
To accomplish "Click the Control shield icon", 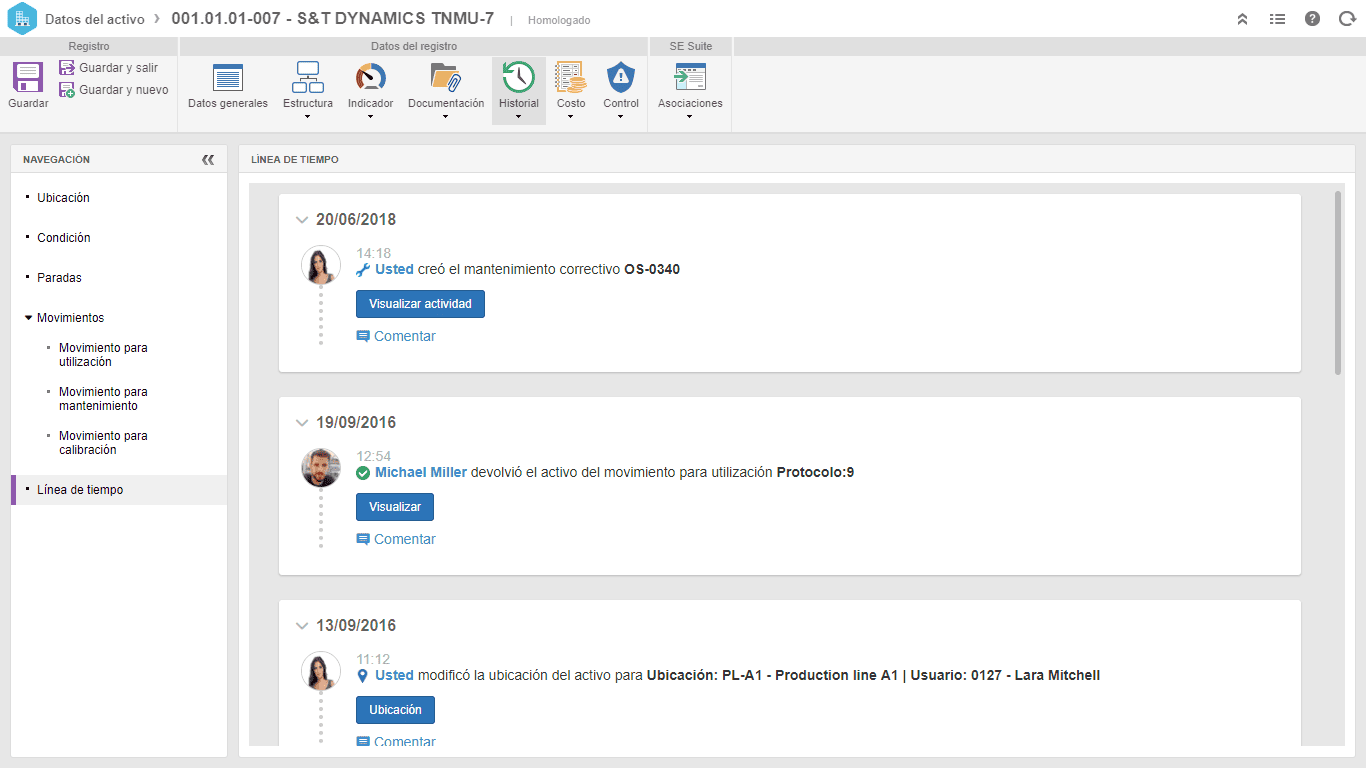I will click(621, 77).
